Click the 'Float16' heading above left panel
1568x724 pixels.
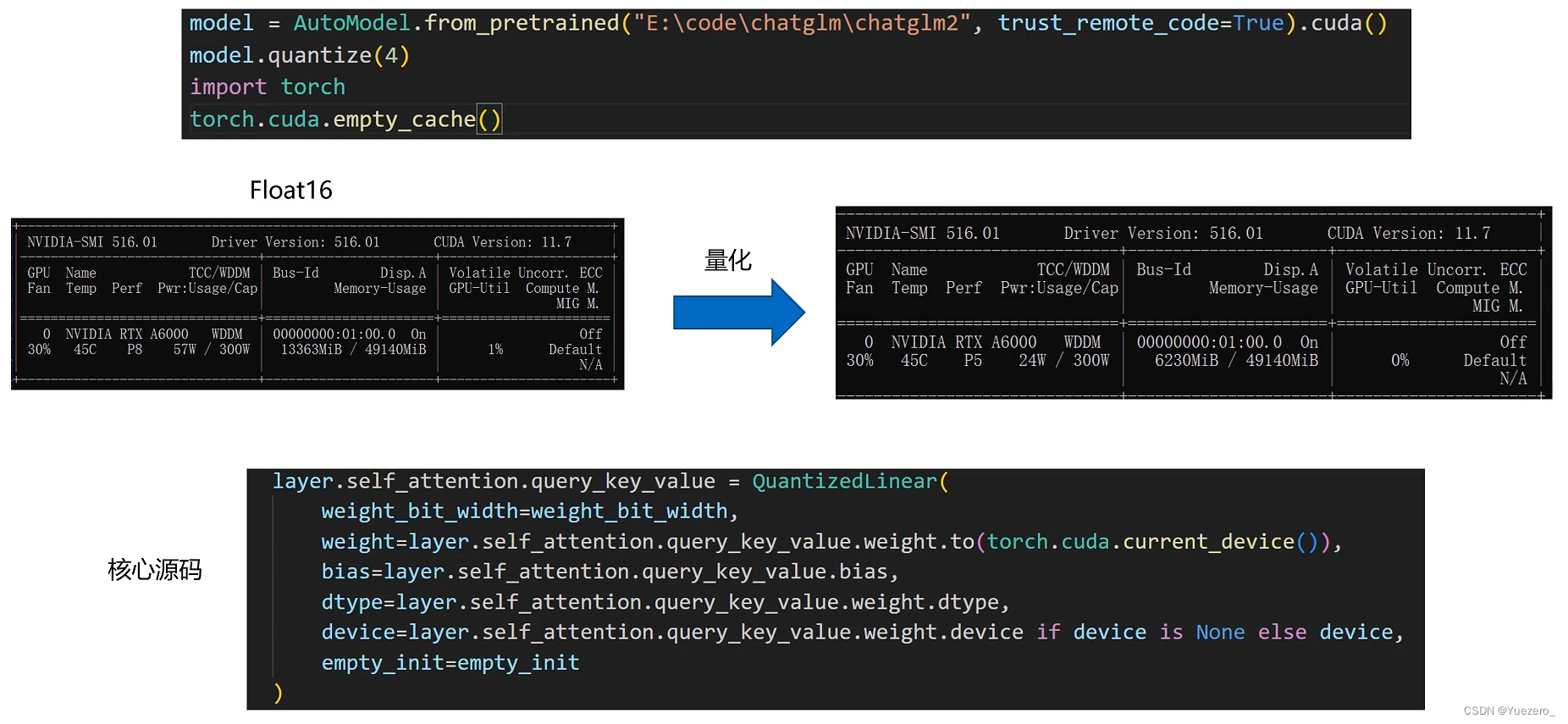[x=291, y=190]
